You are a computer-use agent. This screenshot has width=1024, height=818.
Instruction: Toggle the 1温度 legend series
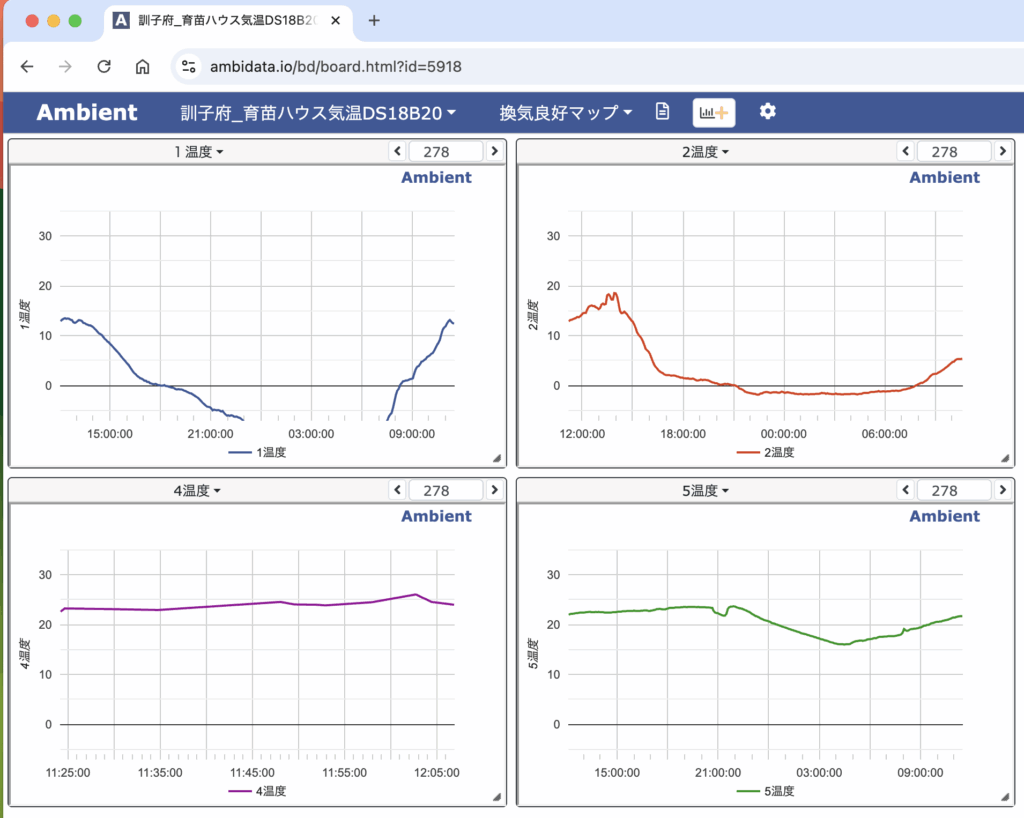(258, 452)
